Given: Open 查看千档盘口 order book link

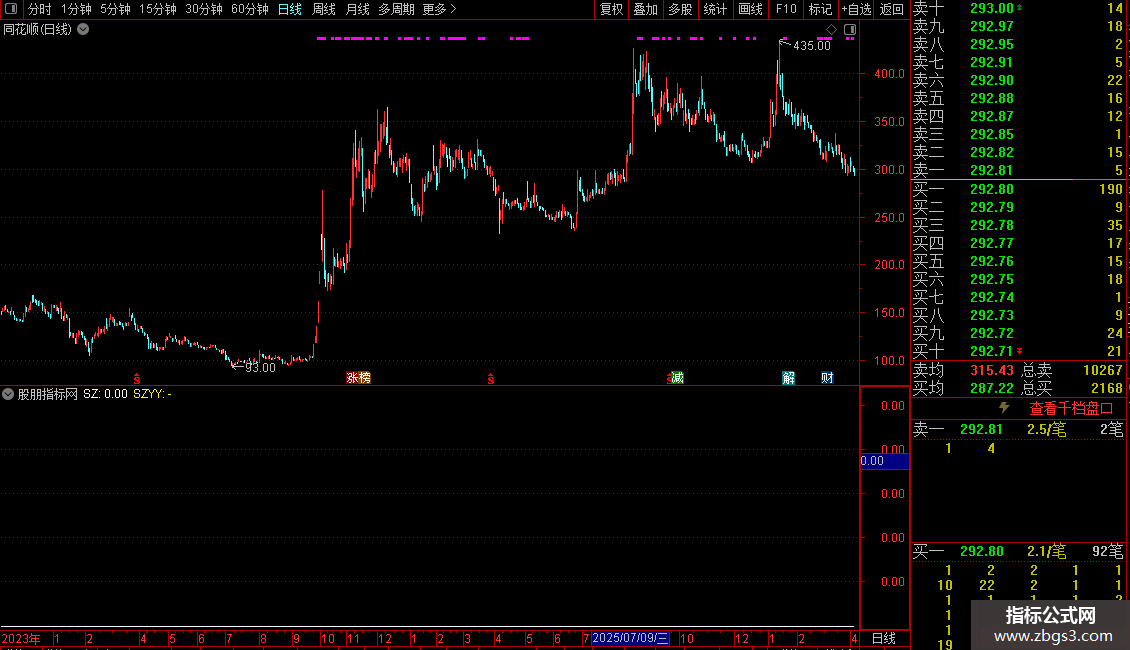Looking at the screenshot, I should click(x=1071, y=409).
